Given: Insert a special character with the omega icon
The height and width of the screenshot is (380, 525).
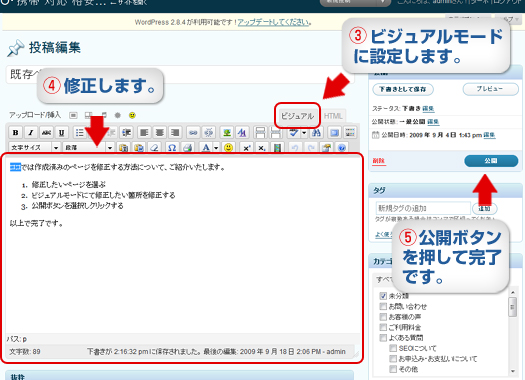Looking at the screenshot, I should (x=172, y=148).
